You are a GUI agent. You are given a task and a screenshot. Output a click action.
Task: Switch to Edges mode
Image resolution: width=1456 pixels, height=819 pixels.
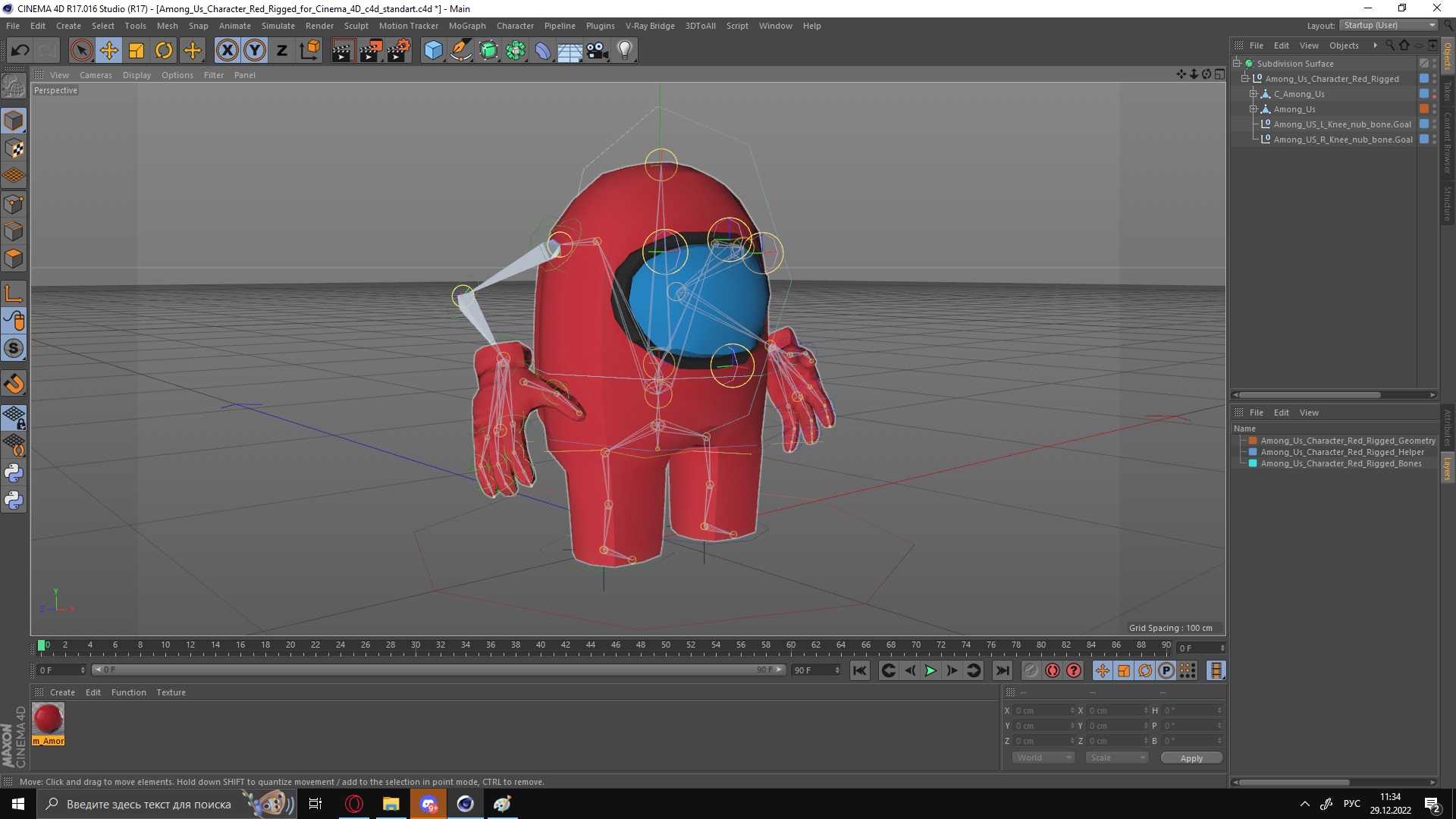click(x=14, y=231)
